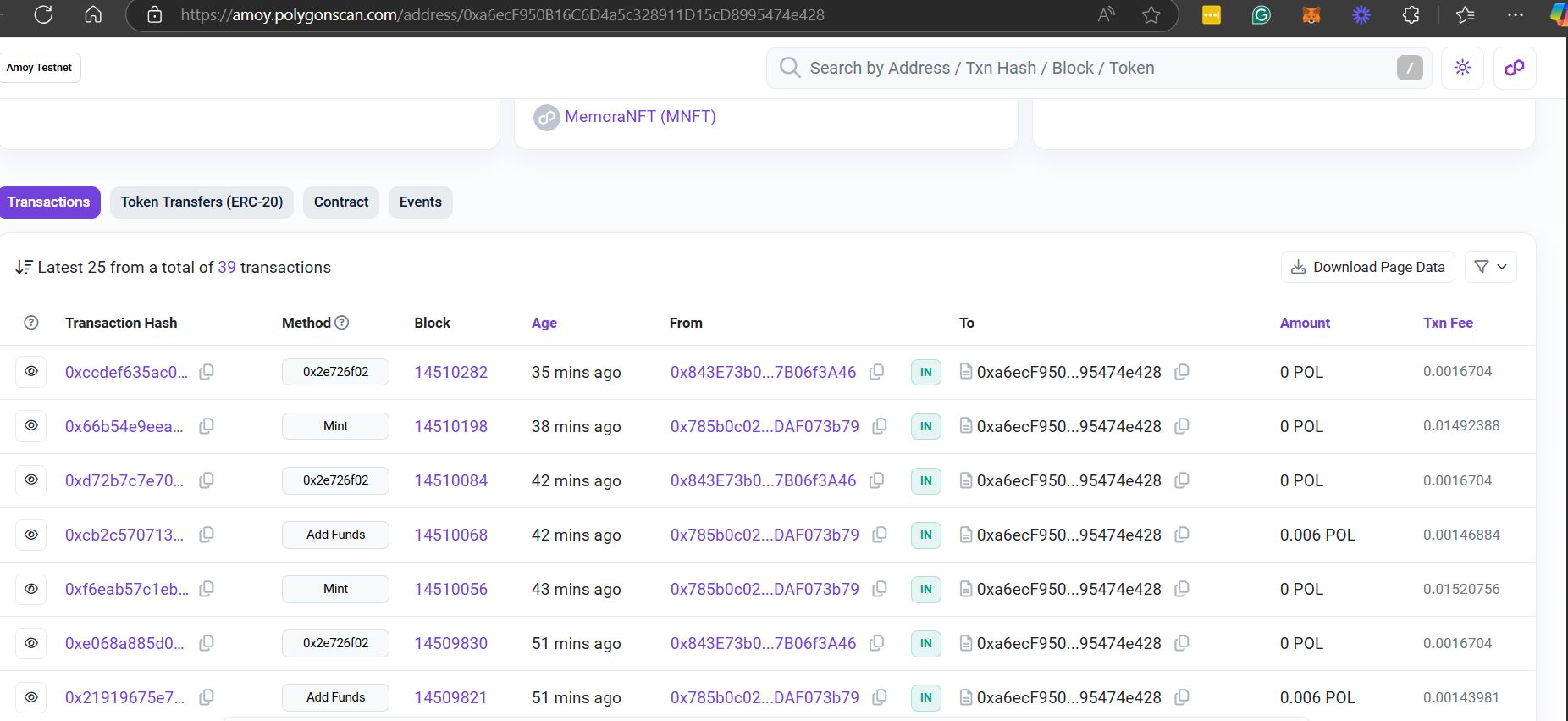This screenshot has width=1568, height=721.
Task: Click slash shortcut key in search box
Action: click(x=1410, y=68)
